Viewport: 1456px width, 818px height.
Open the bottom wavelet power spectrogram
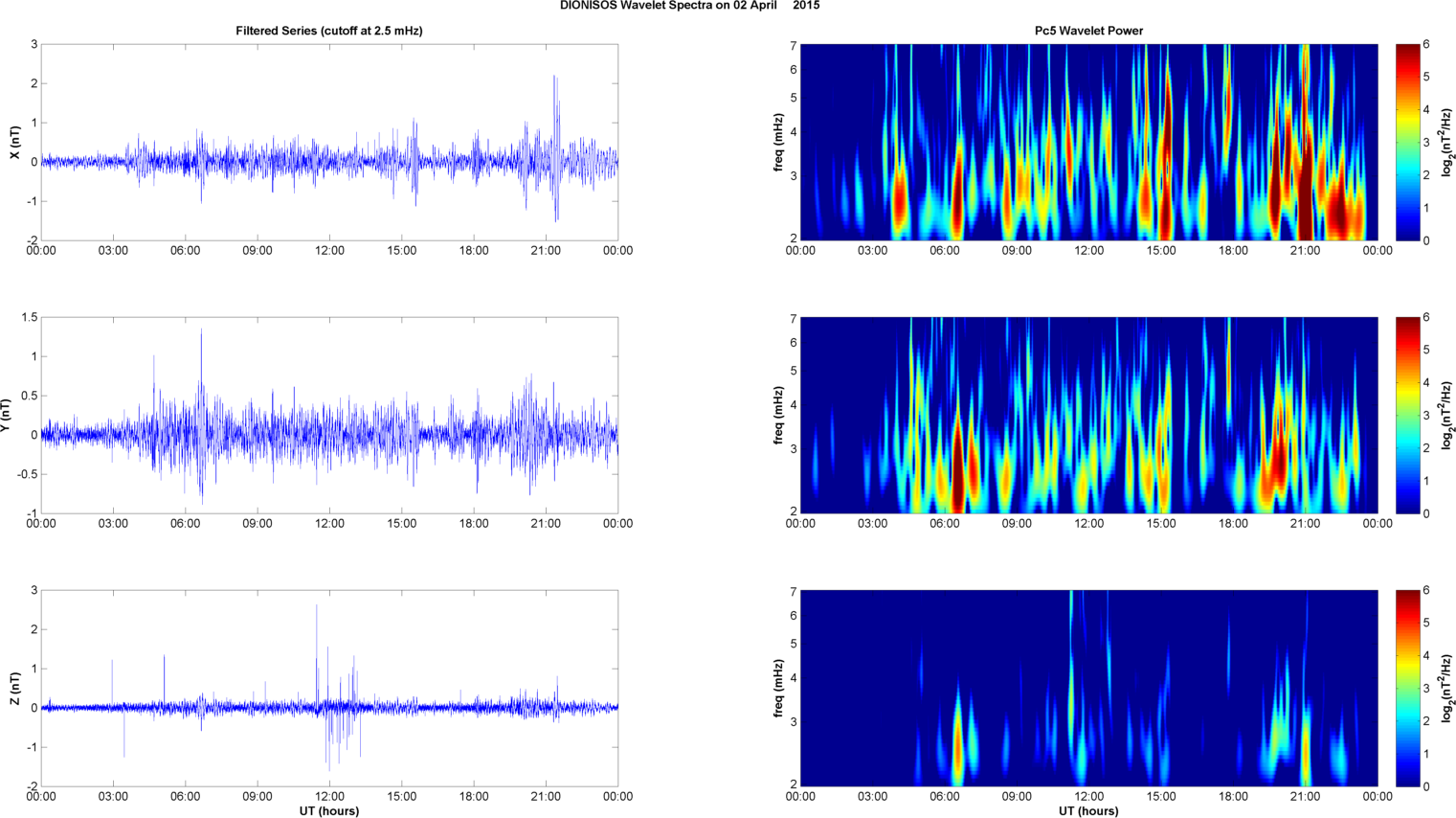pos(1088,688)
